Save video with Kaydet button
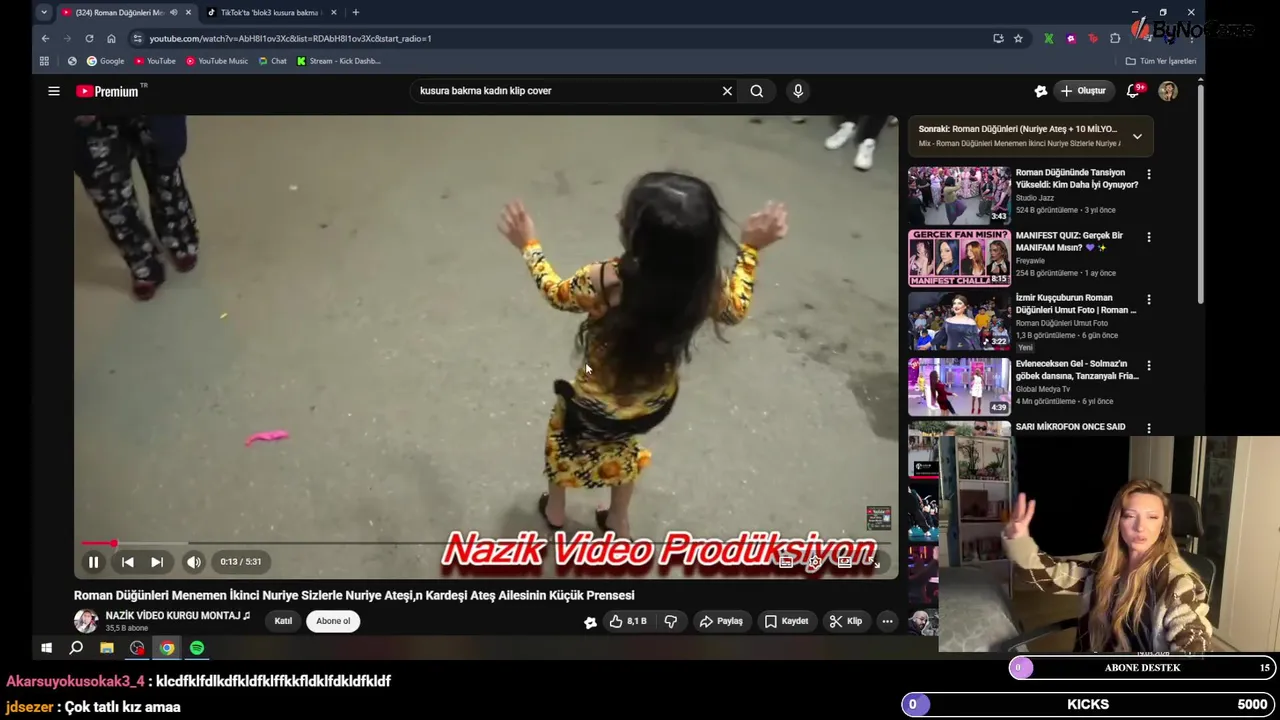Viewport: 1280px width, 720px height. (786, 621)
